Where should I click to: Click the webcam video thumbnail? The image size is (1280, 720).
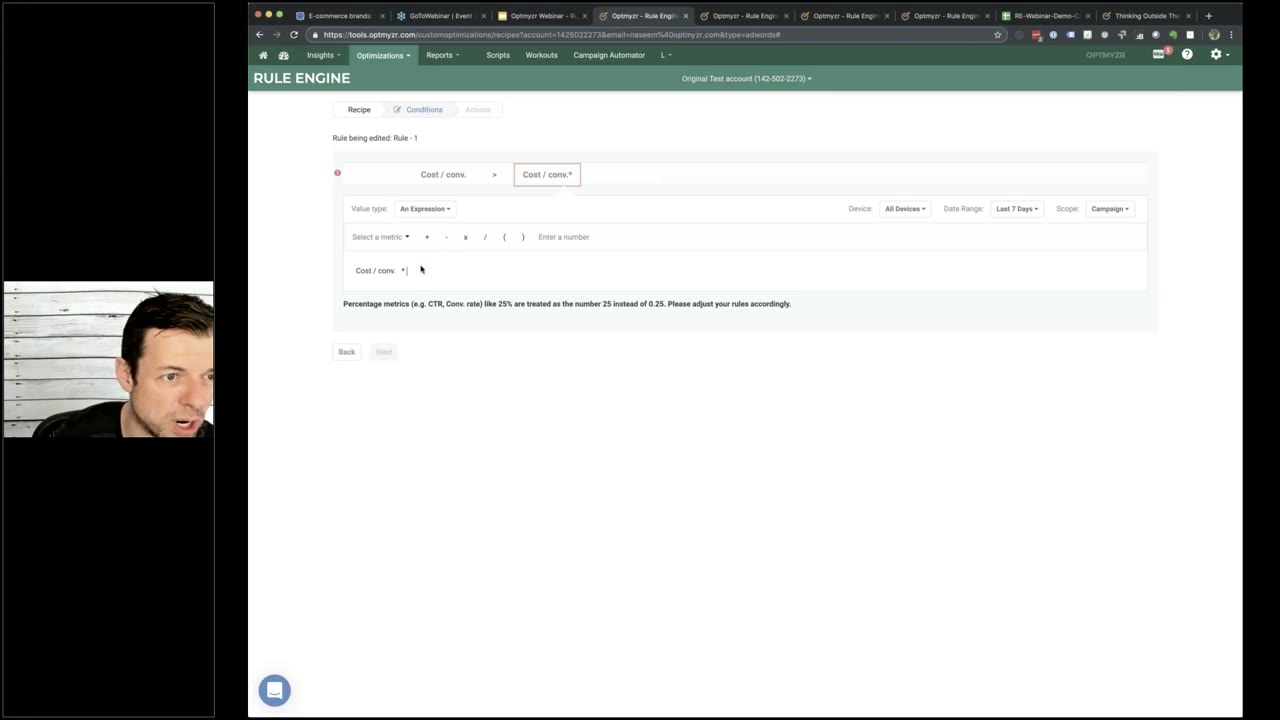[108, 360]
